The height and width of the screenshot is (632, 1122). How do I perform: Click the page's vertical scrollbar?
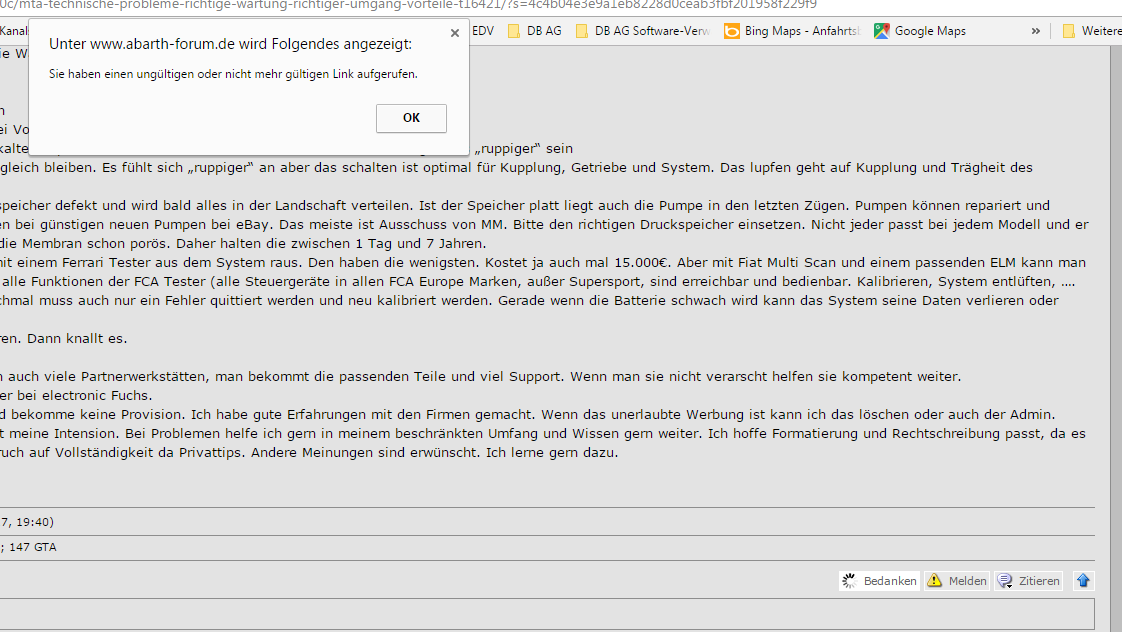[x=1116, y=300]
